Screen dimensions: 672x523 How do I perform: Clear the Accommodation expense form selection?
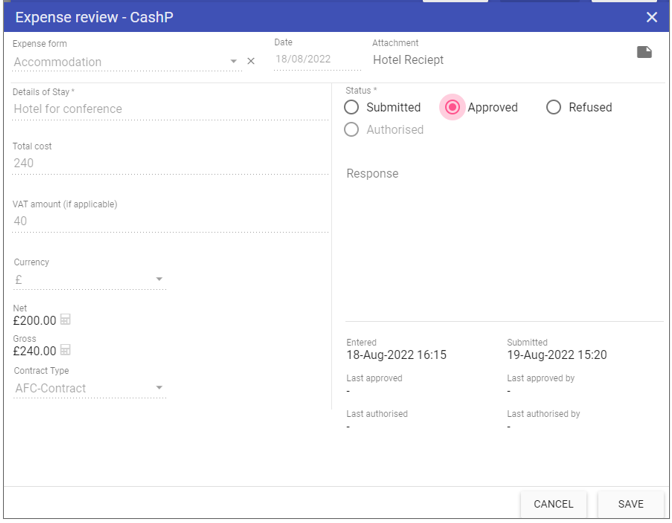(251, 62)
